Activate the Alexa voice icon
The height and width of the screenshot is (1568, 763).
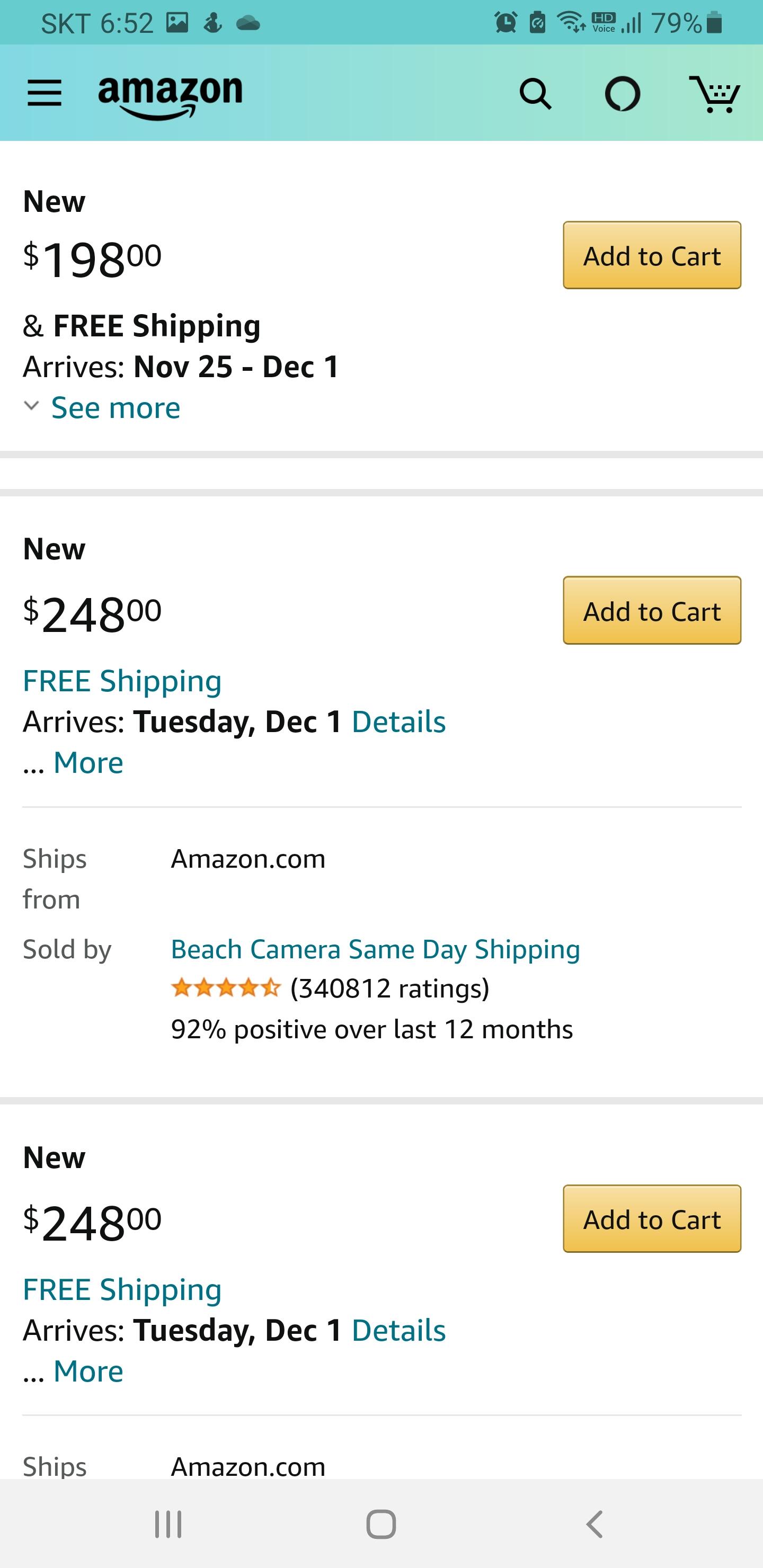pos(622,94)
